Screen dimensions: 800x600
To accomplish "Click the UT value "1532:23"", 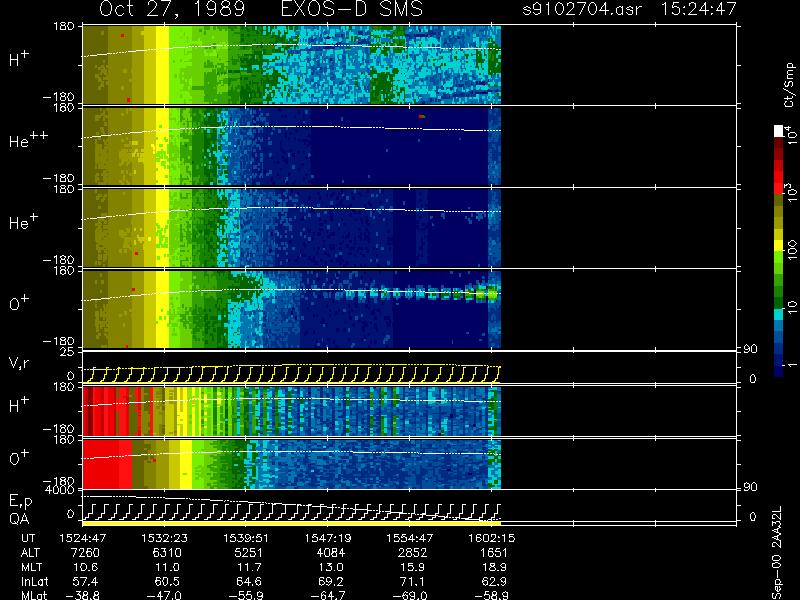I will tap(164, 538).
